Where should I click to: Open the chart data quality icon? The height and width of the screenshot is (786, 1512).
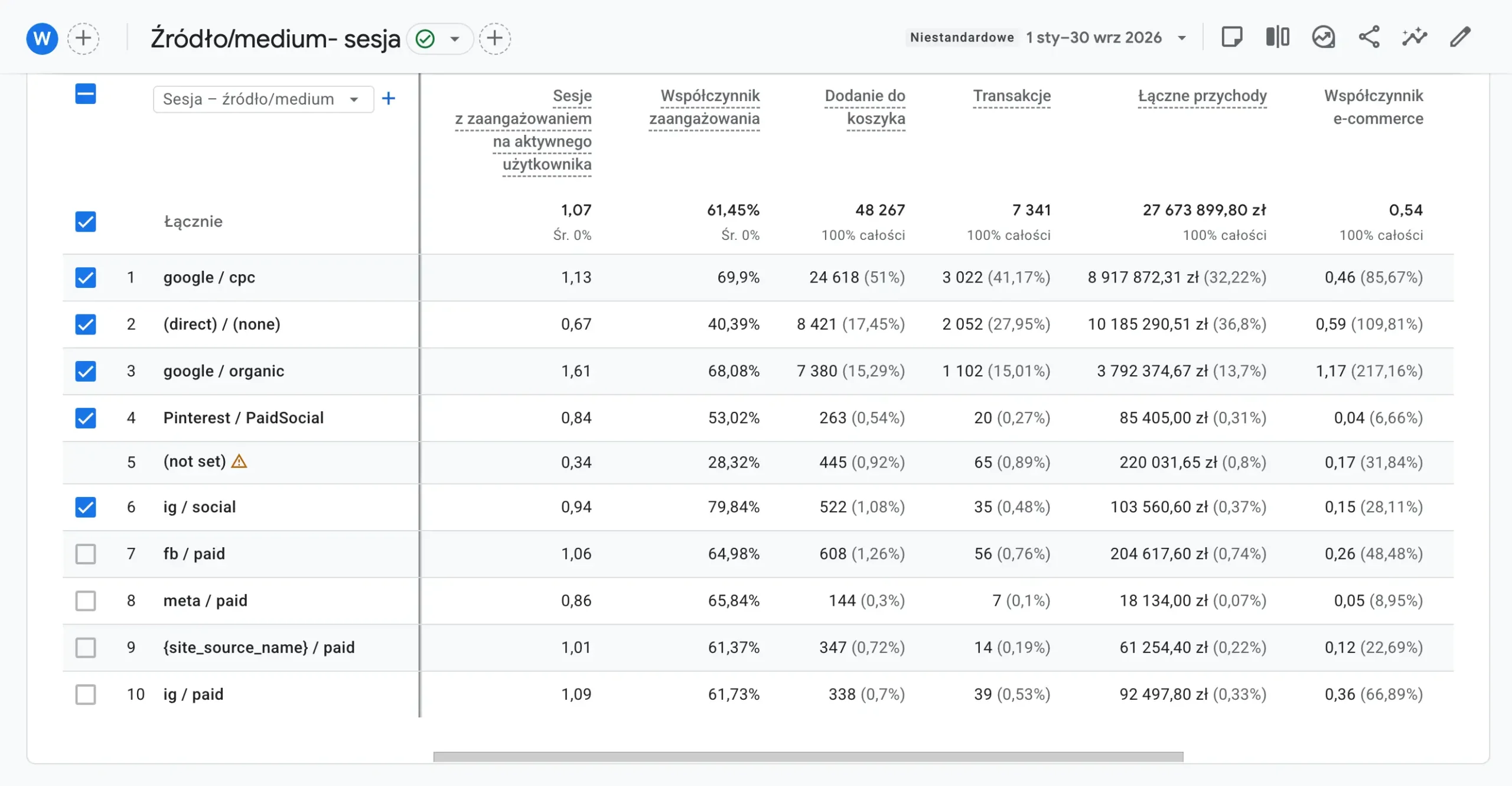click(1324, 37)
